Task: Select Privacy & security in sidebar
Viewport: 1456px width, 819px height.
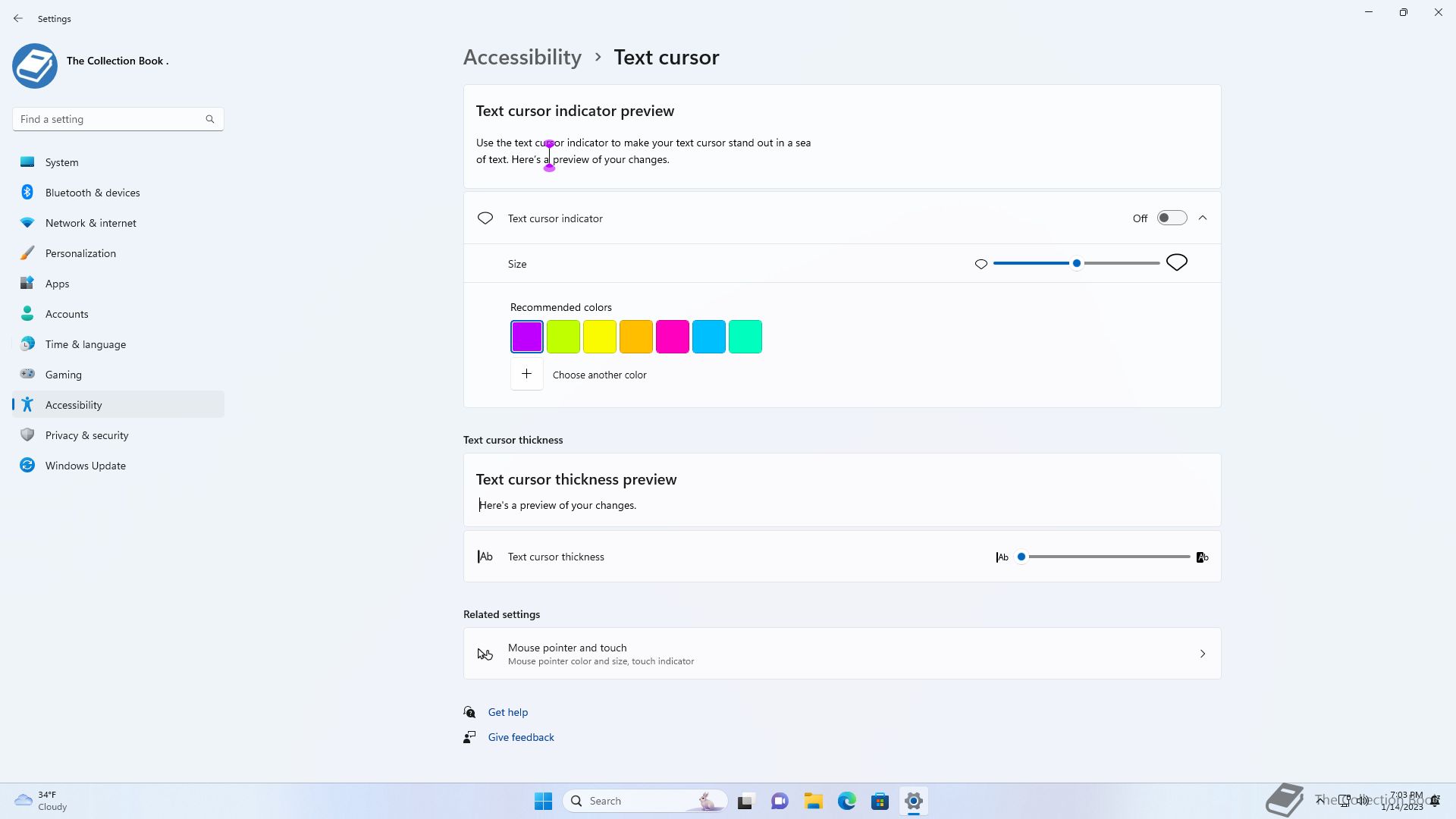Action: point(86,435)
